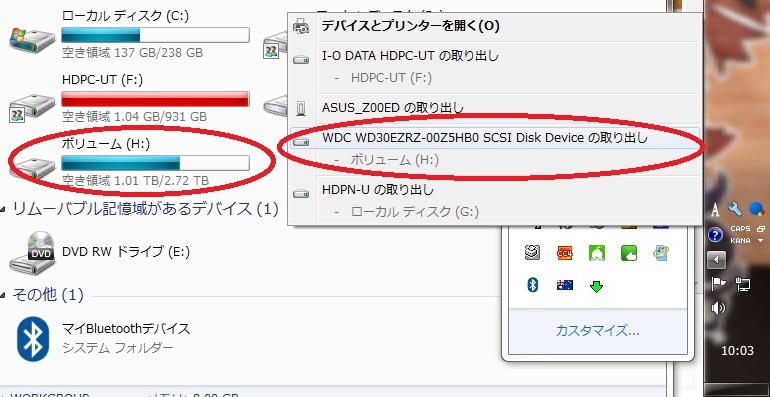Click the ローカル ディスク (C:) label
770x397 pixels.
coord(126,16)
